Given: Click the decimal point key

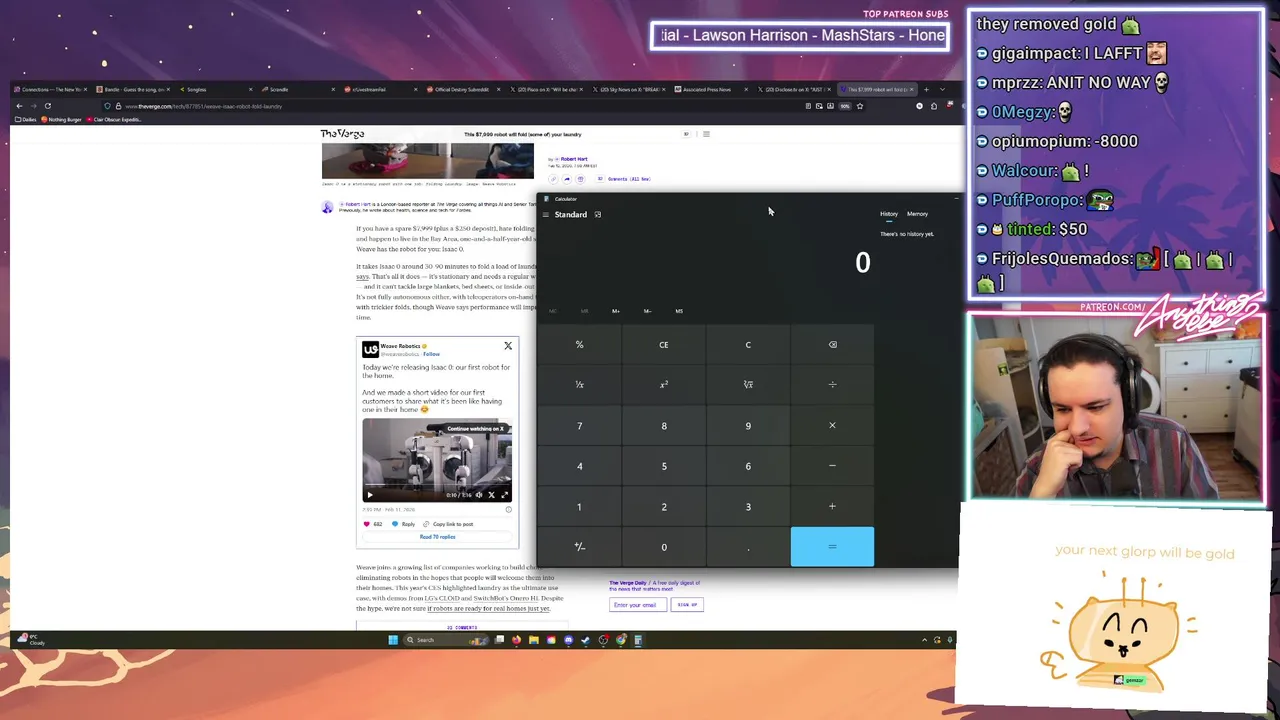Looking at the screenshot, I should [748, 547].
